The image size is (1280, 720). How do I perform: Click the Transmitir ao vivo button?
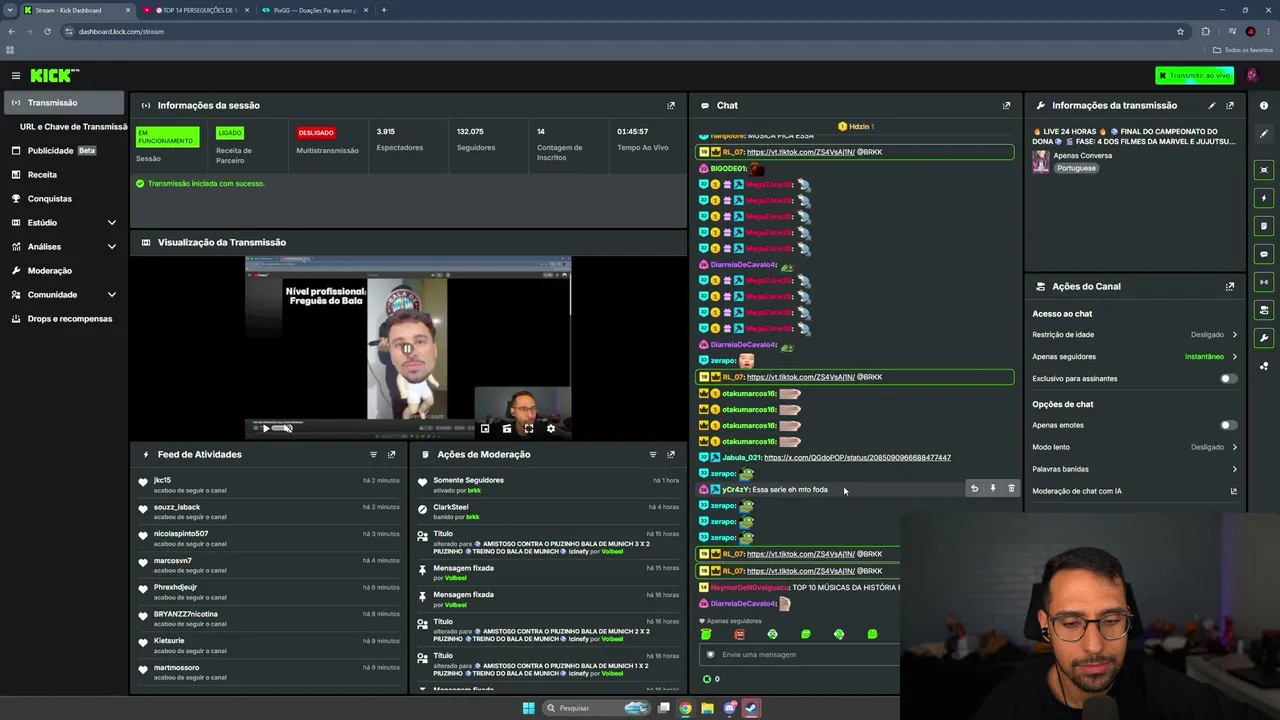coord(1194,76)
